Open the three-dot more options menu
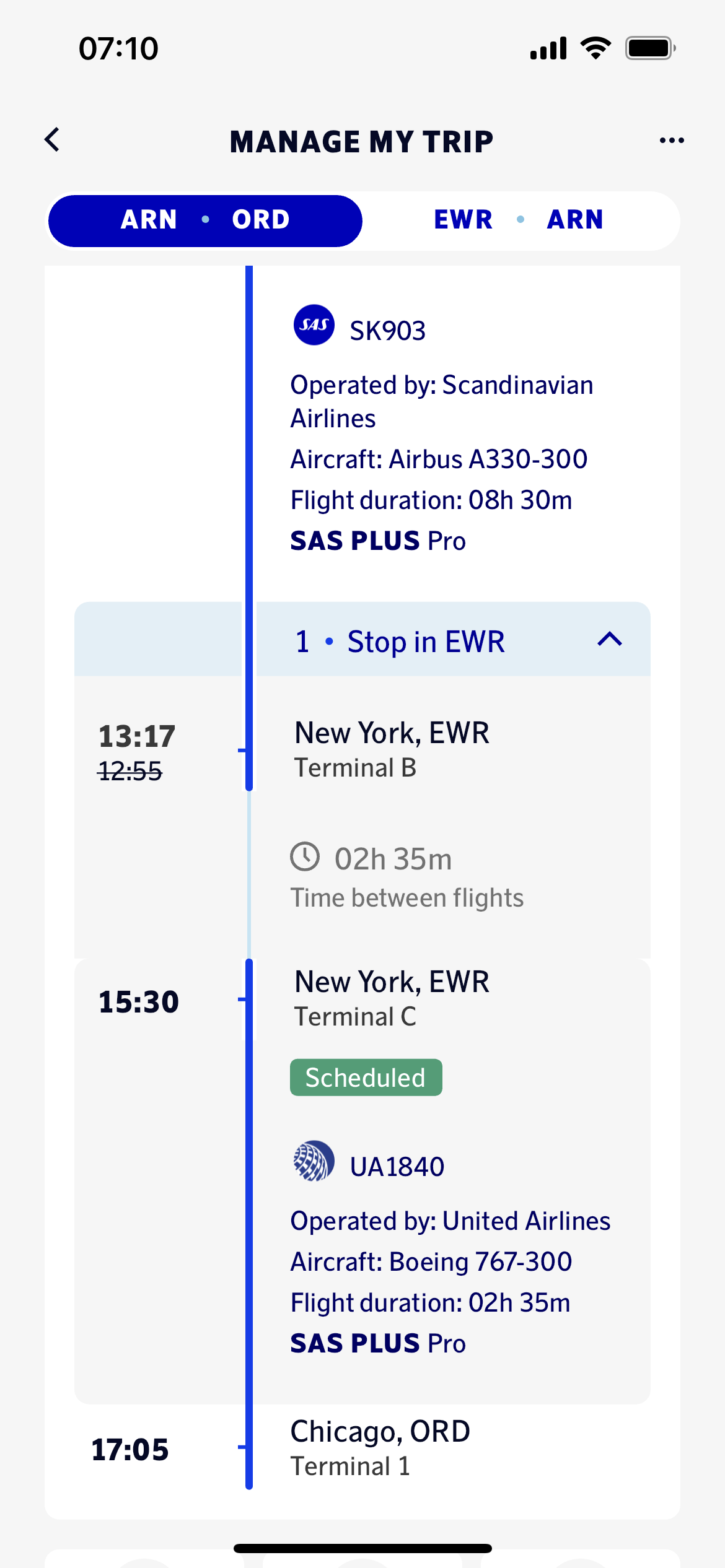Viewport: 725px width, 1568px height. 672,141
